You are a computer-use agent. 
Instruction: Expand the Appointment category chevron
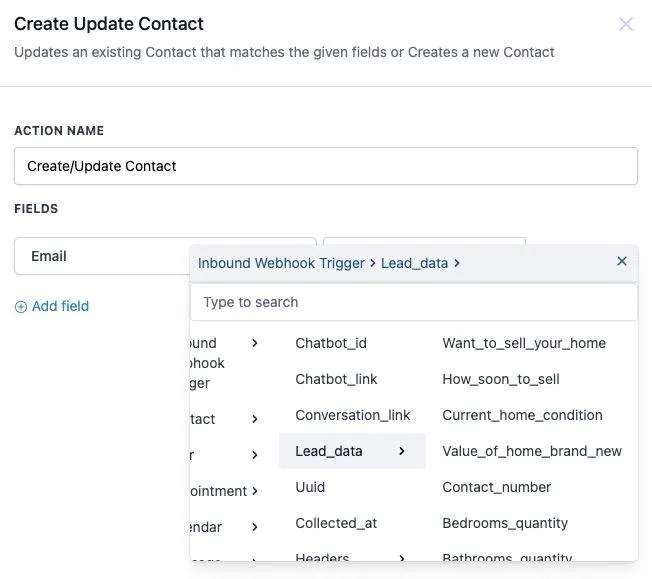[254, 491]
